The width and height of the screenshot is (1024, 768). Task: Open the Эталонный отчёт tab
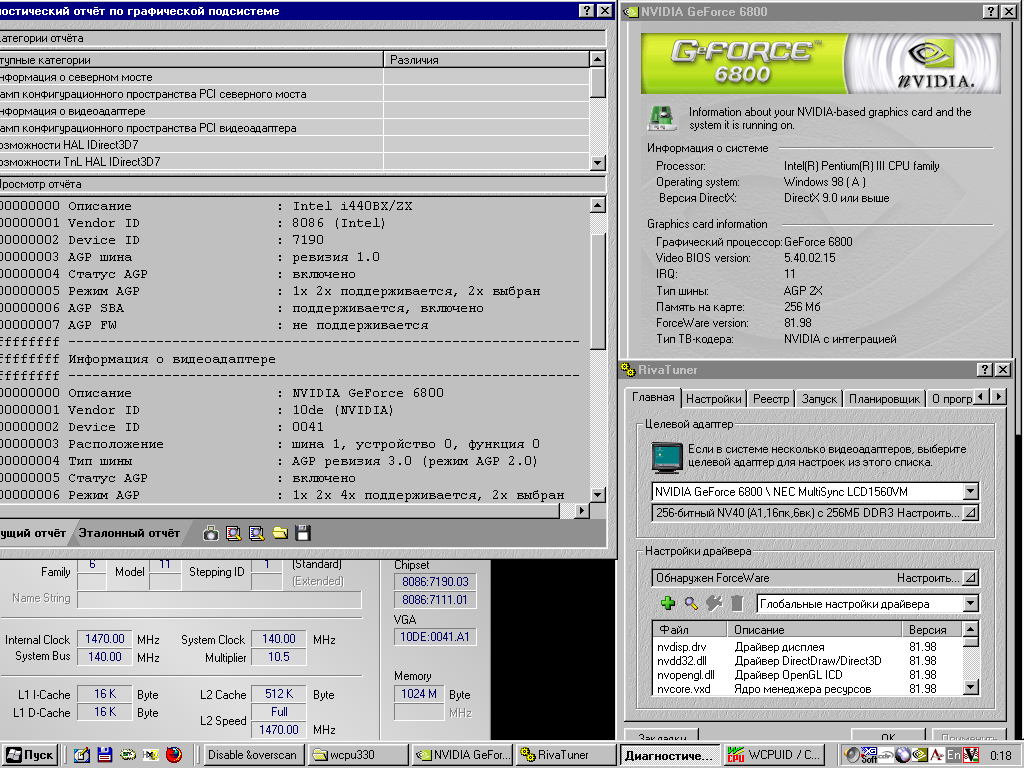click(130, 533)
